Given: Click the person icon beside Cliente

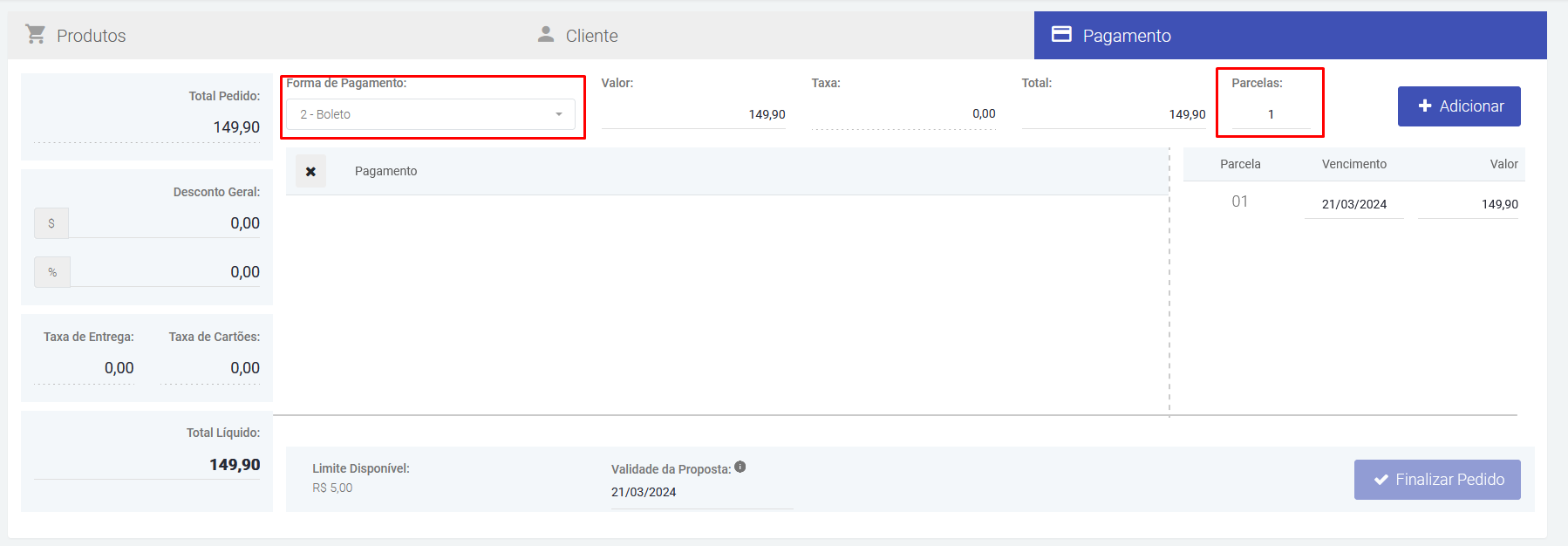Looking at the screenshot, I should coord(546,34).
